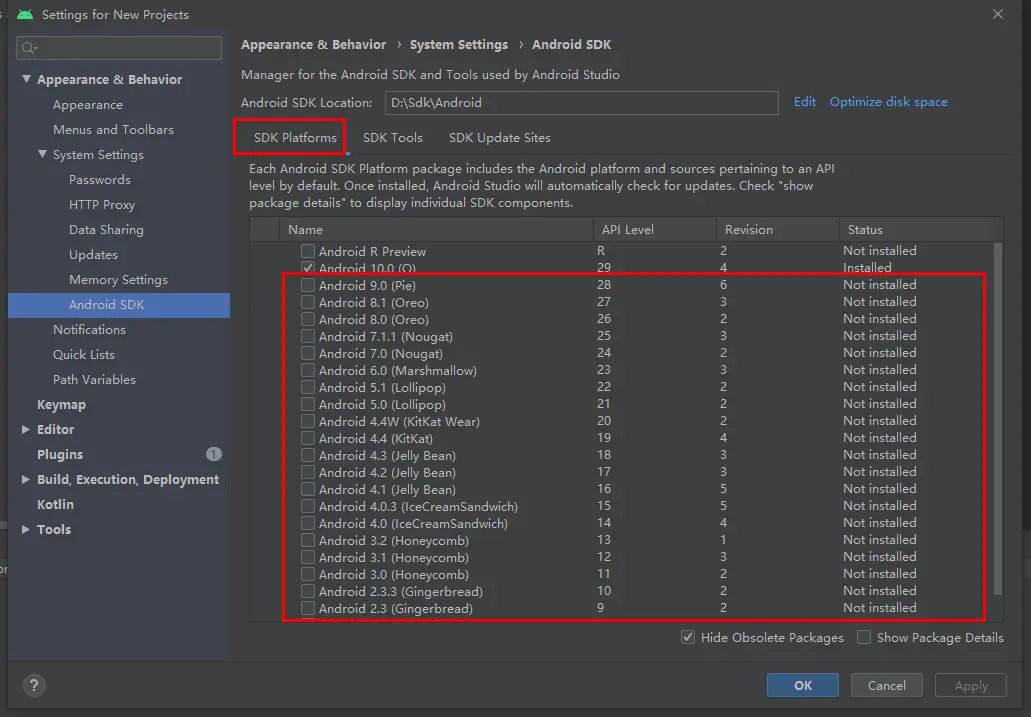The width and height of the screenshot is (1031, 717).
Task: Check the Android 4.0.3 (IceCreamSandwich) checkbox
Action: click(308, 507)
